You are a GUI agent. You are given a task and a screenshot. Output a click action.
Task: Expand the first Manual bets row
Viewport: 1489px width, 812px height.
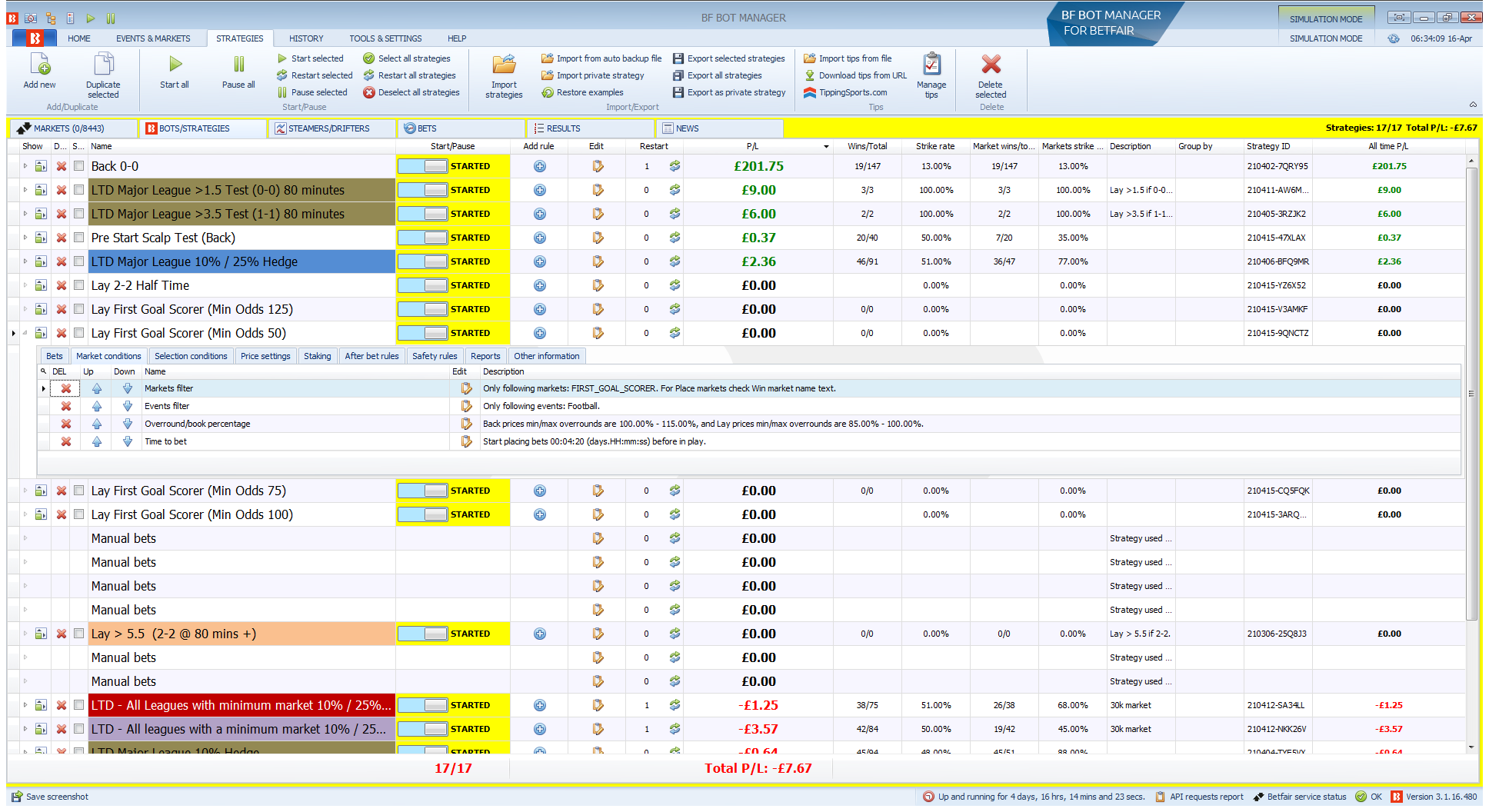[25, 538]
